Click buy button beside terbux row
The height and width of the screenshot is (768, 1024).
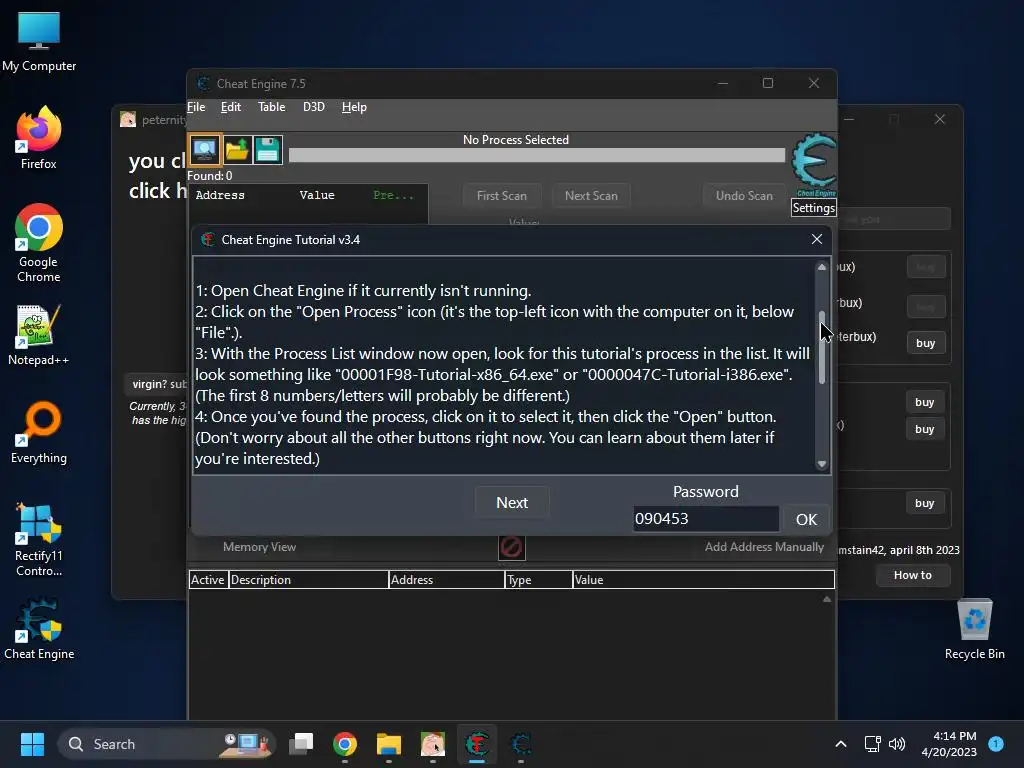[925, 343]
